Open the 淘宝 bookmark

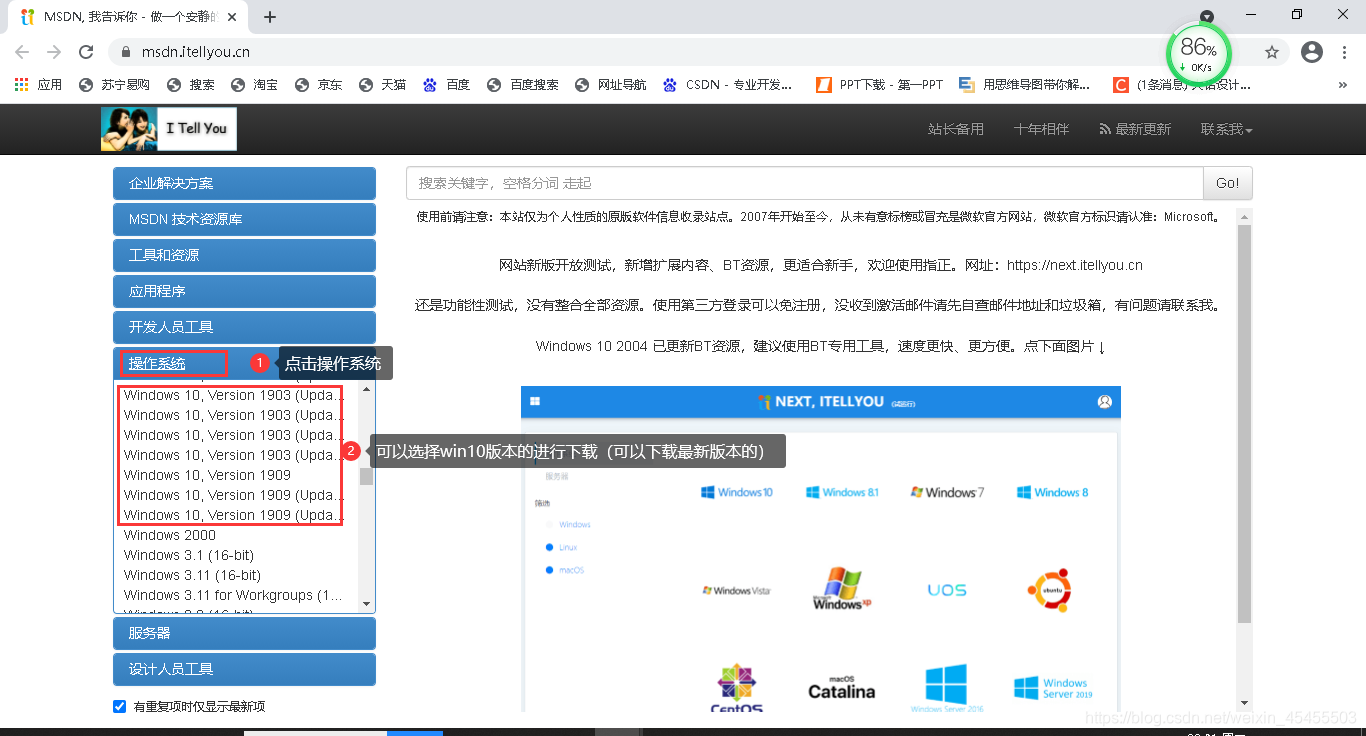click(x=254, y=85)
